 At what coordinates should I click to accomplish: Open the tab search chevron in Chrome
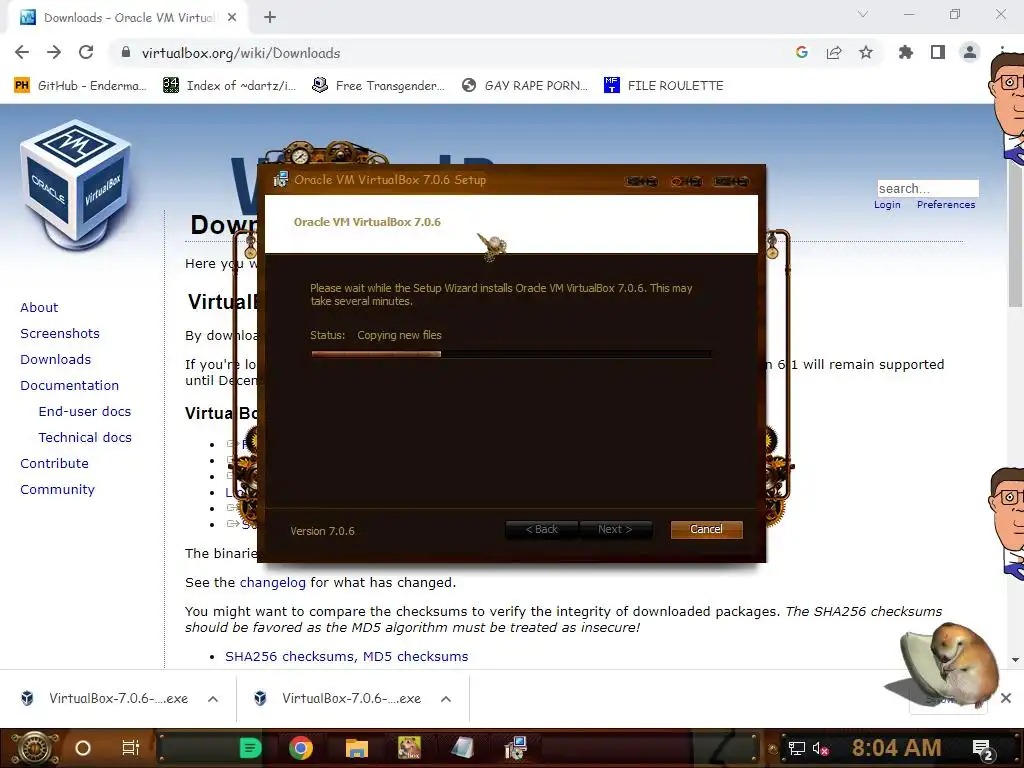tap(863, 14)
